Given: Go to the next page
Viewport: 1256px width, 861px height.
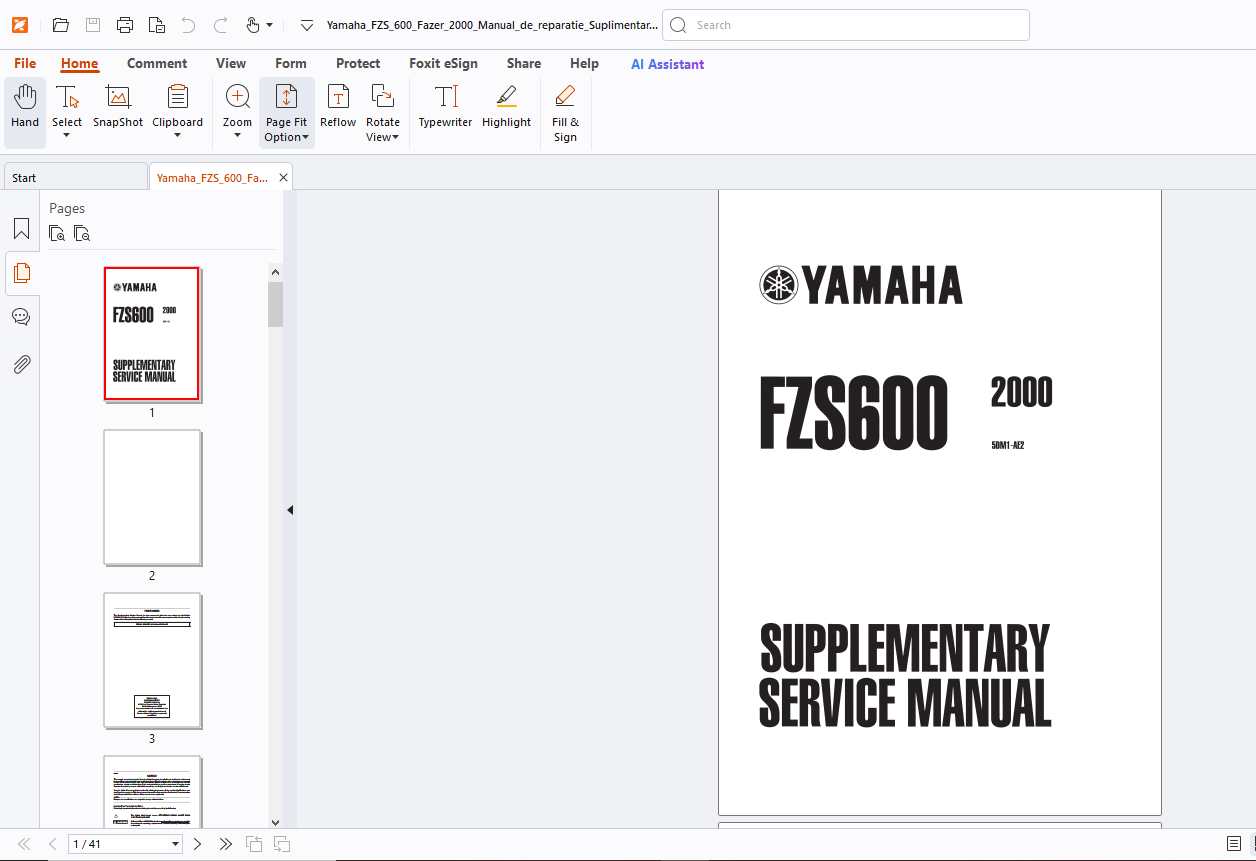Looking at the screenshot, I should click(197, 844).
